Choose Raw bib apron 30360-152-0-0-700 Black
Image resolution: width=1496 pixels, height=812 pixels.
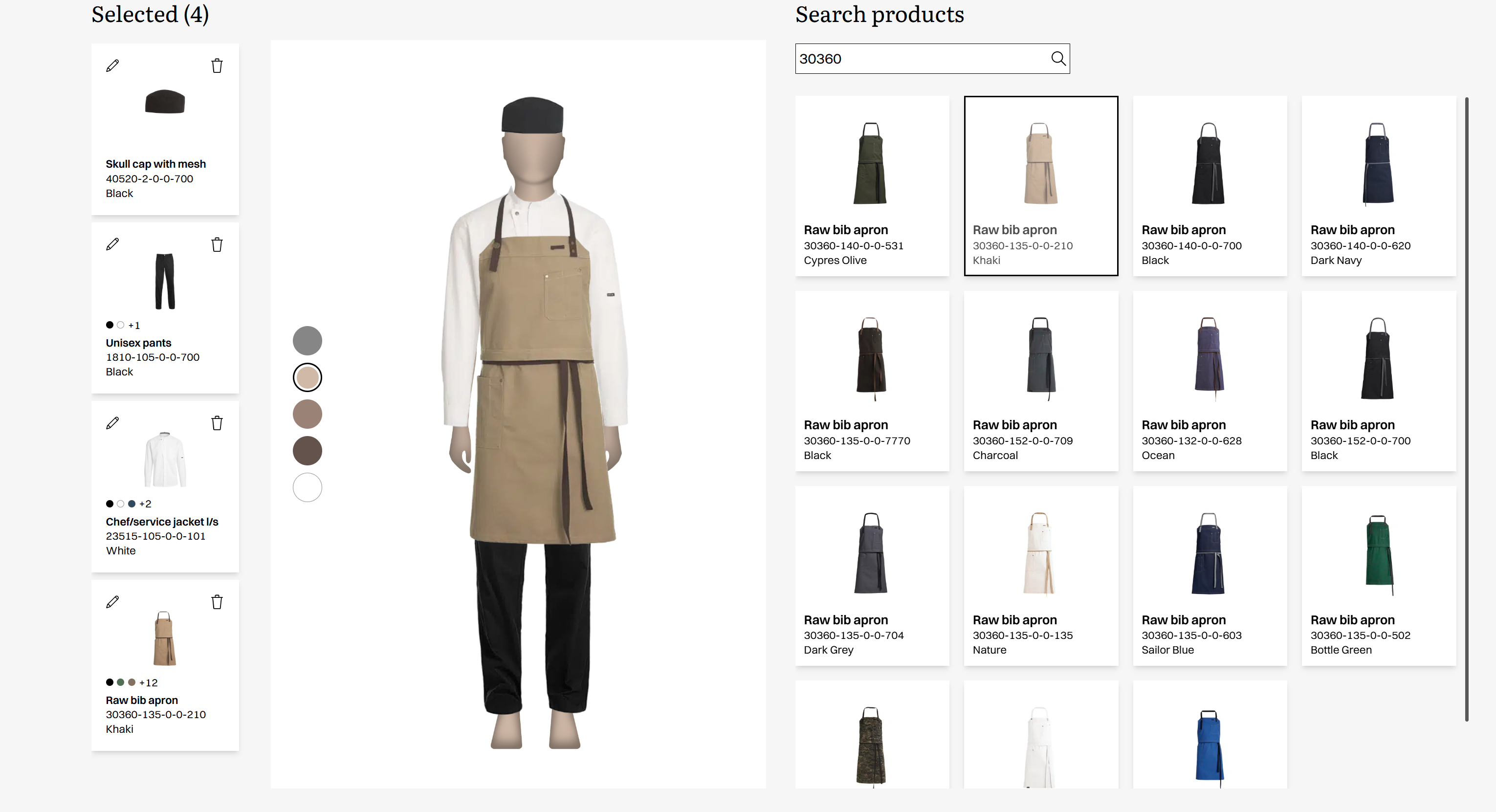coord(1379,381)
